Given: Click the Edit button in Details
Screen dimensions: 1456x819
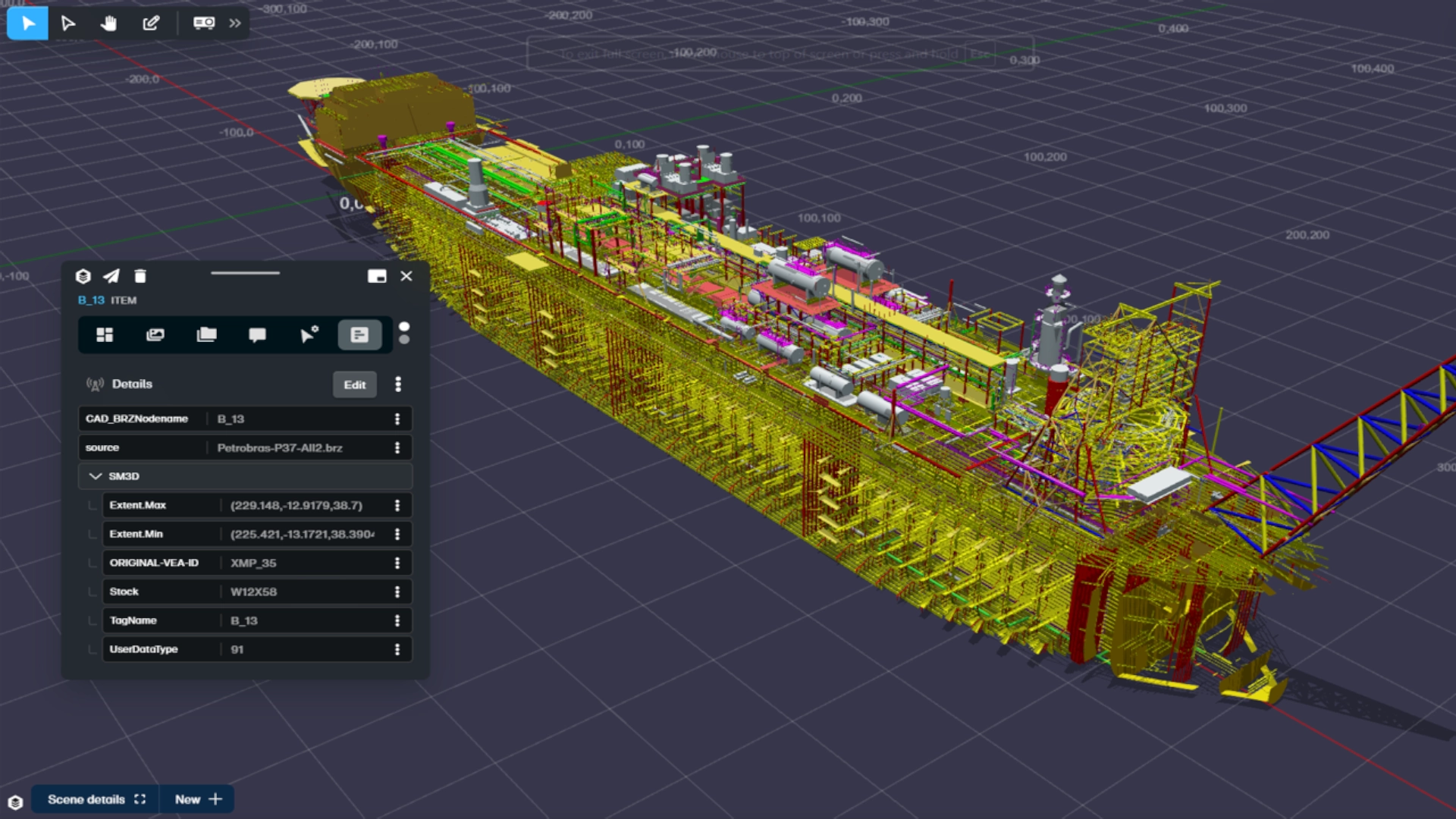Looking at the screenshot, I should [x=354, y=384].
